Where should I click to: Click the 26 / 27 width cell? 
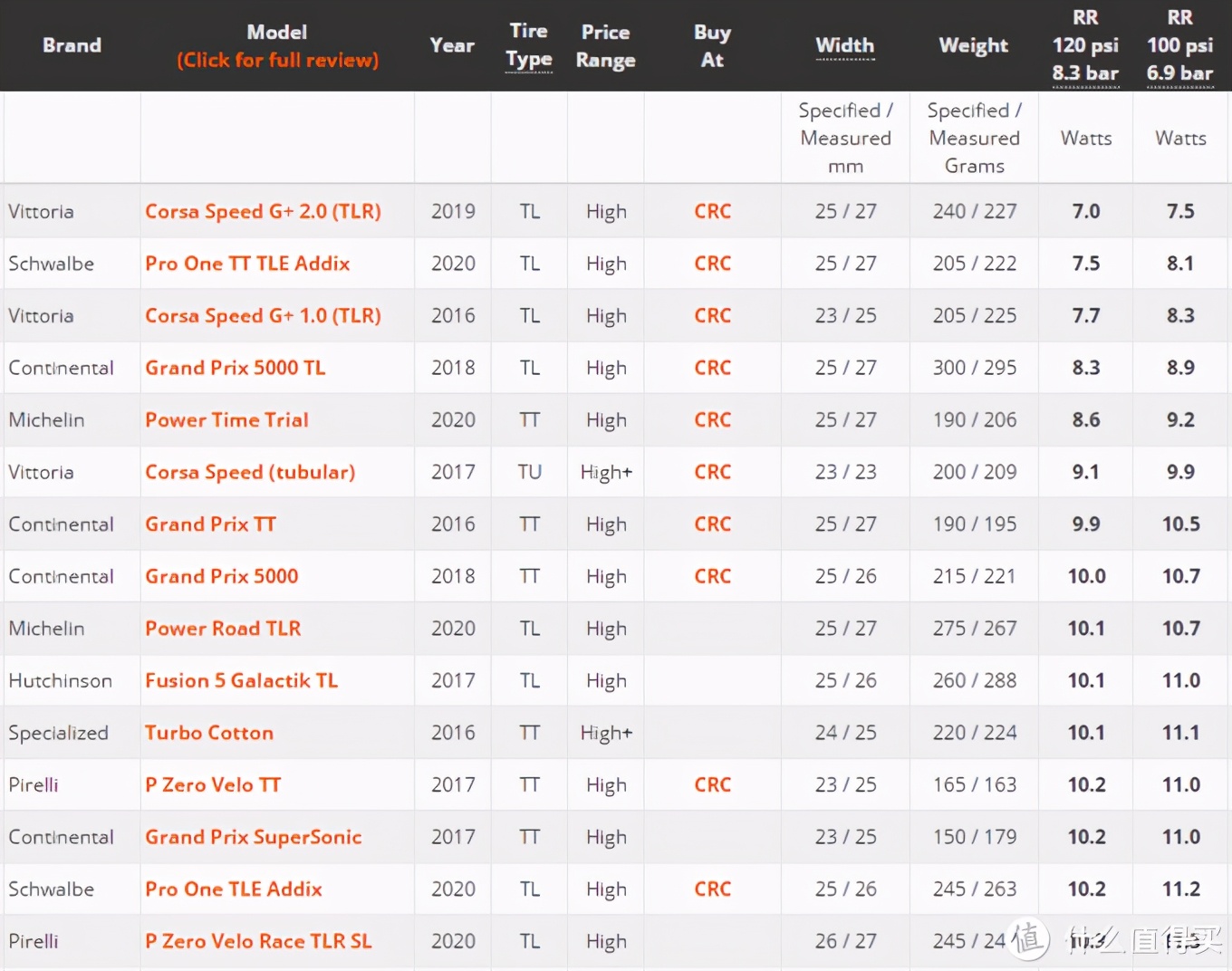tap(845, 941)
